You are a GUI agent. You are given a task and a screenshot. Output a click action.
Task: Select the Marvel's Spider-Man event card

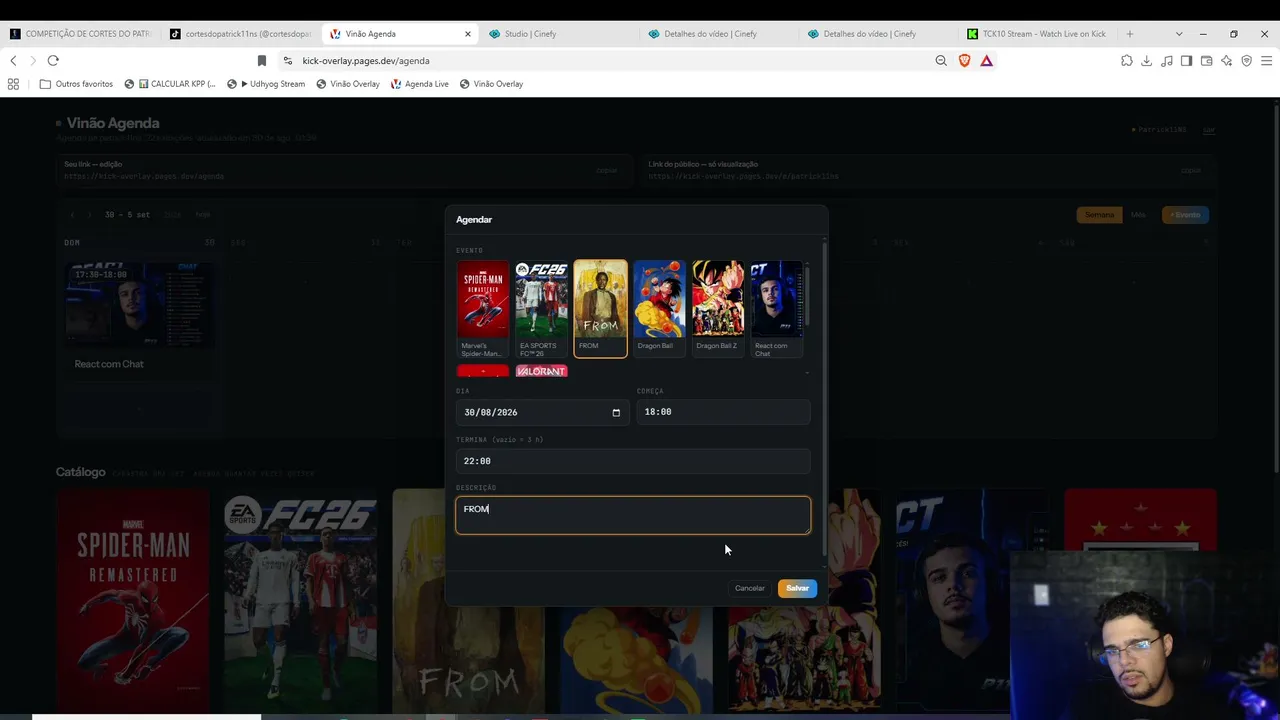[483, 309]
